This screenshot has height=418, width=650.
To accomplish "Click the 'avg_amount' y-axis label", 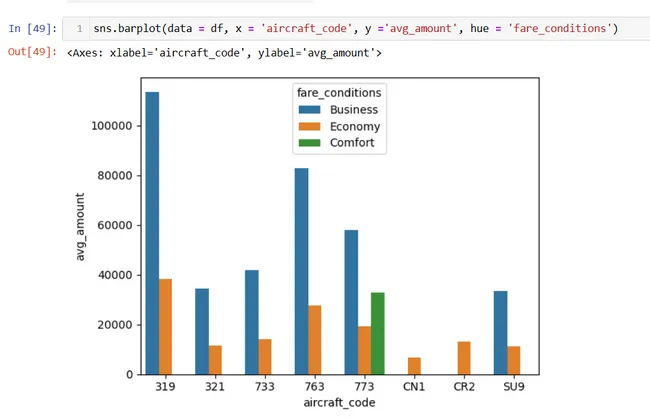I will [80, 227].
